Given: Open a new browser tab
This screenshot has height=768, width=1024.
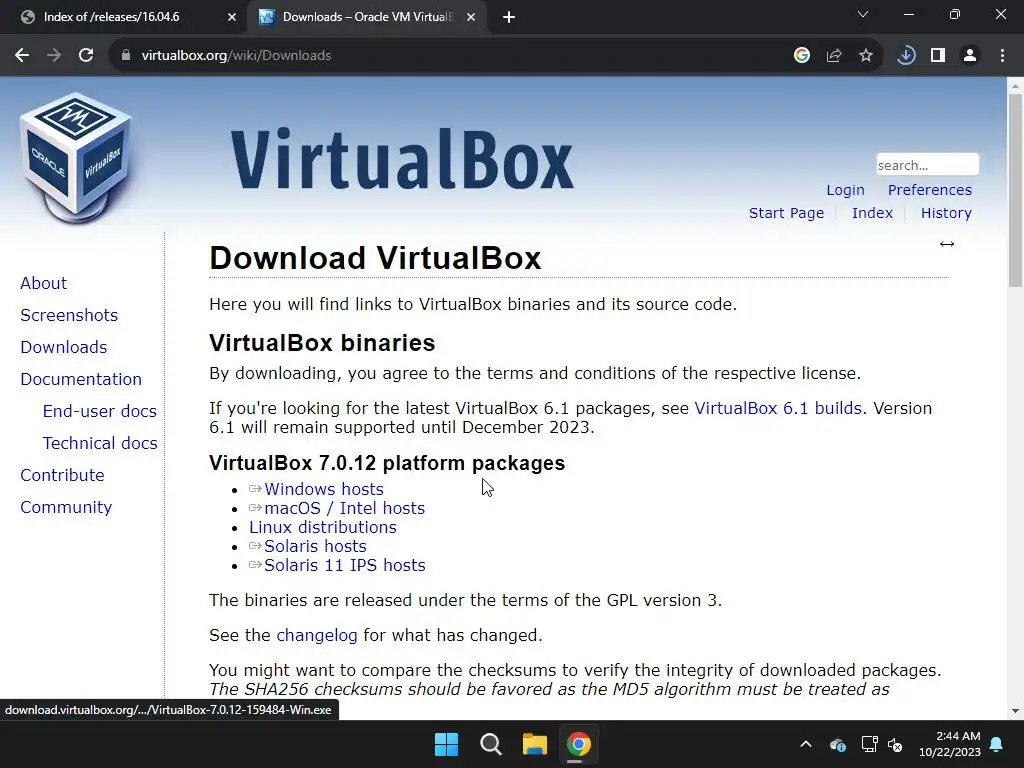Looking at the screenshot, I should point(509,17).
